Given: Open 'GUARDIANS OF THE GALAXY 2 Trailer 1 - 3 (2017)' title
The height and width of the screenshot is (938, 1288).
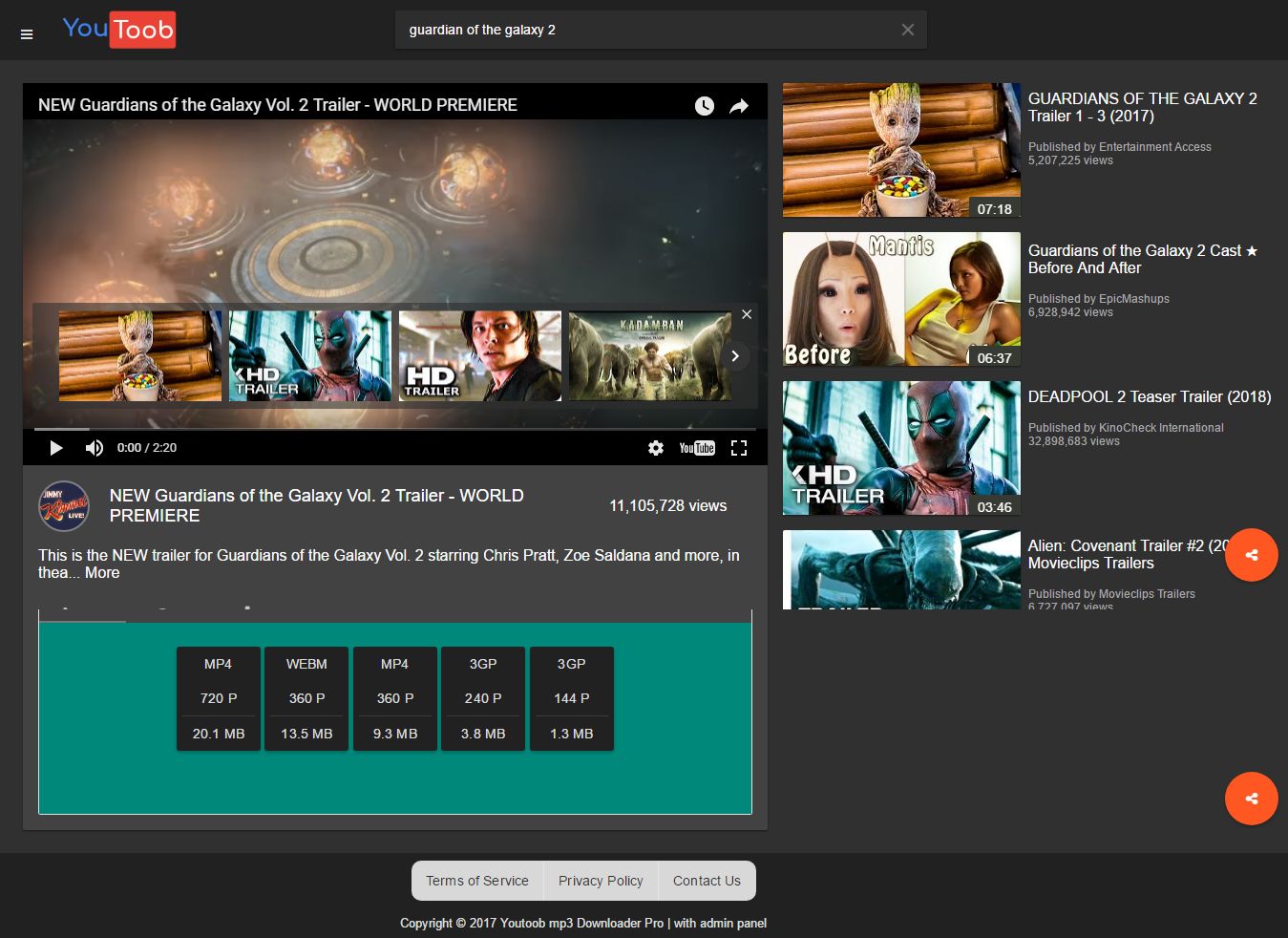Looking at the screenshot, I should (1143, 107).
